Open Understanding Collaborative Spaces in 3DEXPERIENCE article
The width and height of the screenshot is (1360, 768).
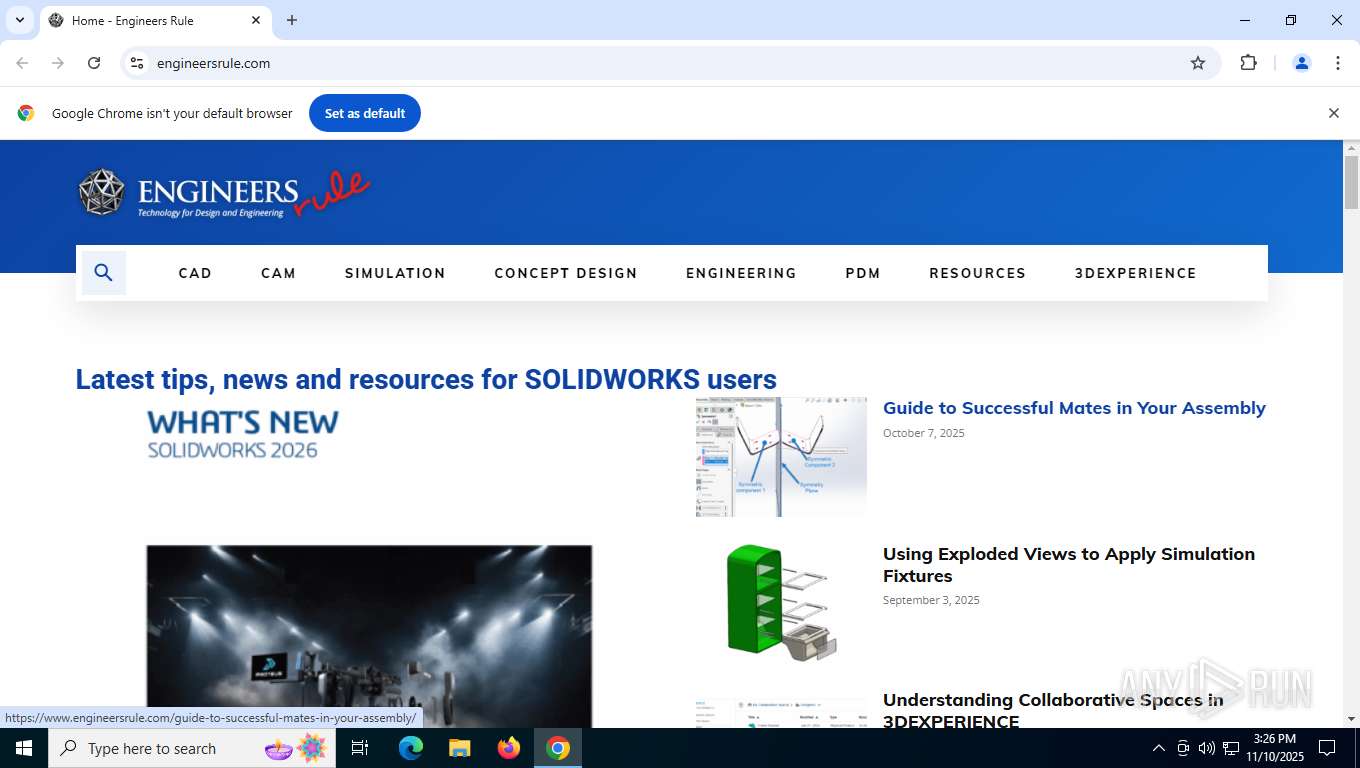tap(1053, 710)
